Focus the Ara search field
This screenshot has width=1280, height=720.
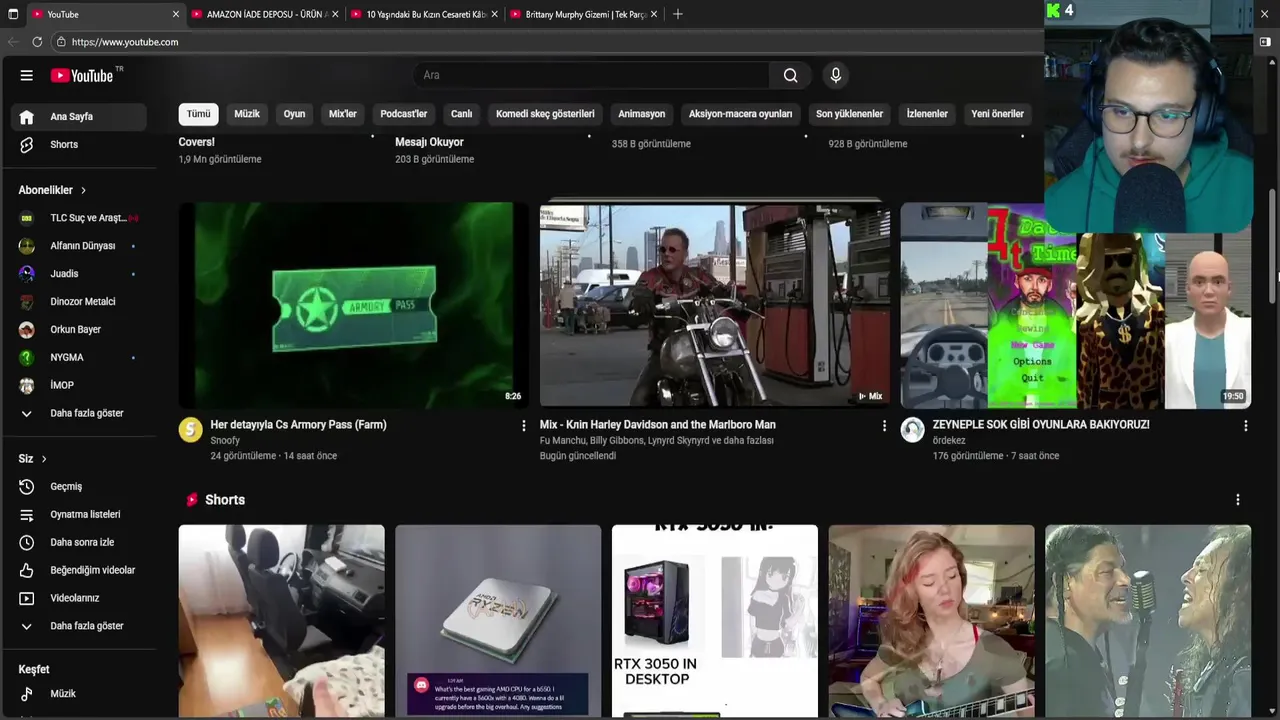tap(591, 75)
